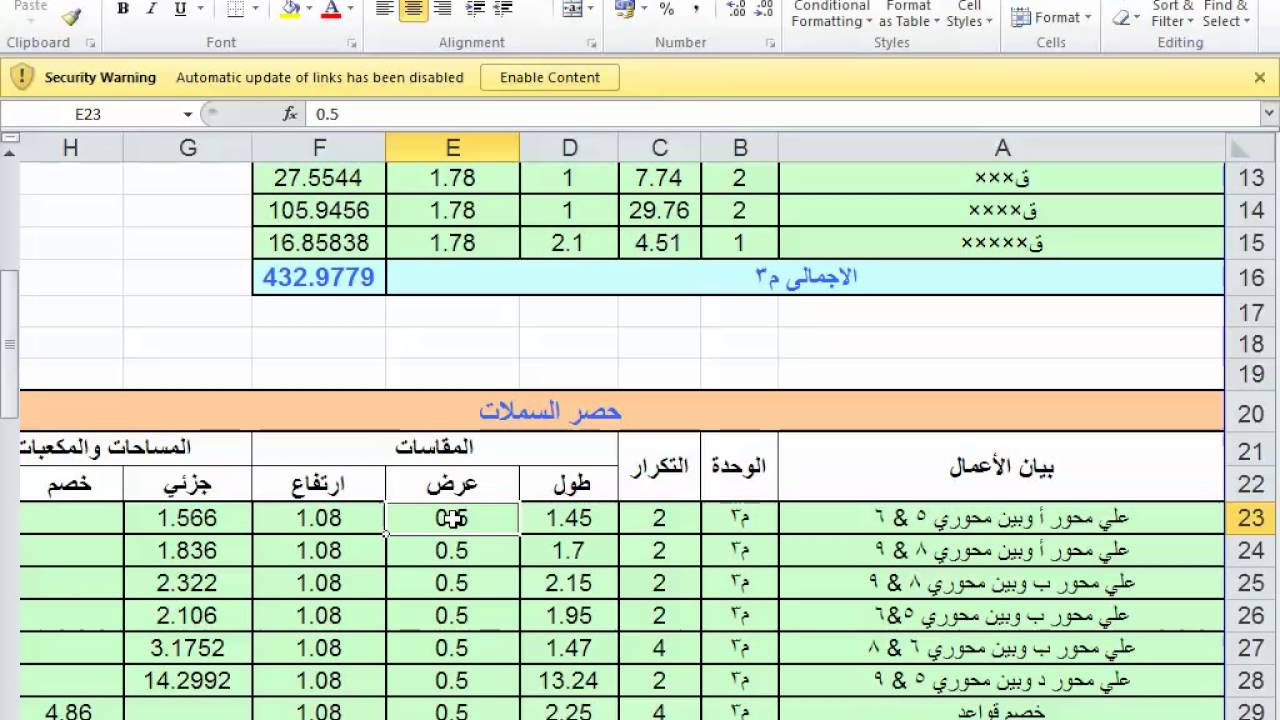This screenshot has height=720, width=1280.
Task: Click the Increase Indent icon
Action: point(503,9)
